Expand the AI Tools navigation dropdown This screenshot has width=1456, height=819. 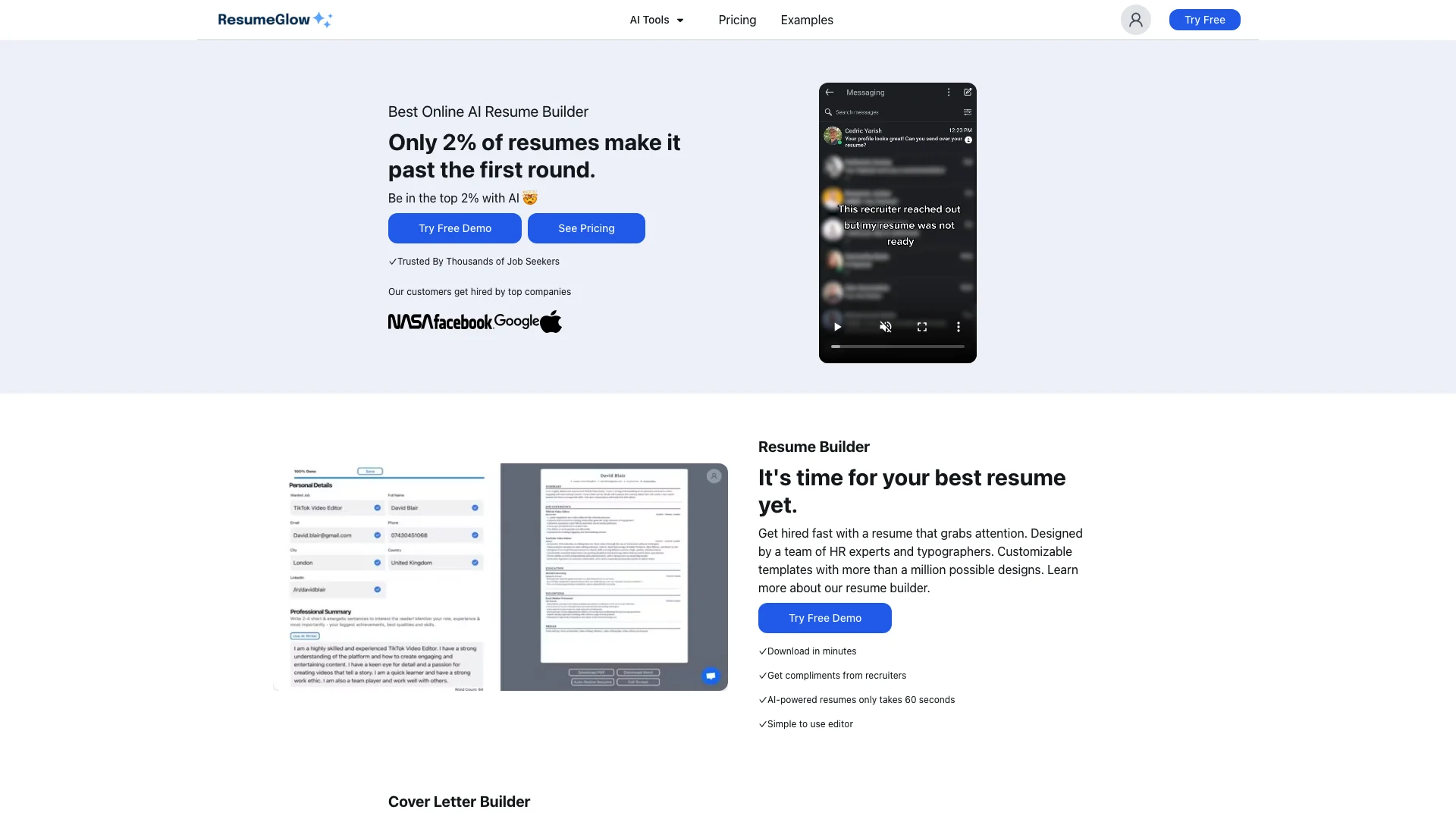[x=657, y=20]
